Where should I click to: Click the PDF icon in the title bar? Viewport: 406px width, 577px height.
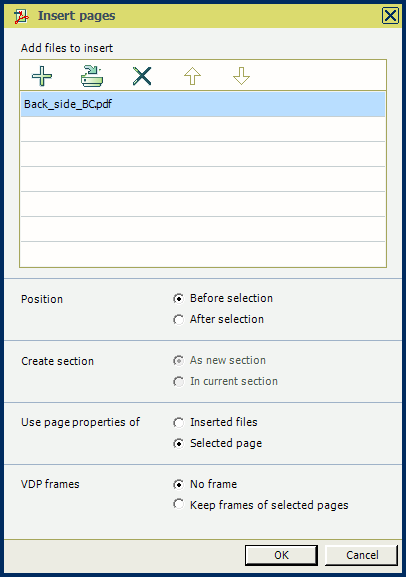(x=21, y=16)
